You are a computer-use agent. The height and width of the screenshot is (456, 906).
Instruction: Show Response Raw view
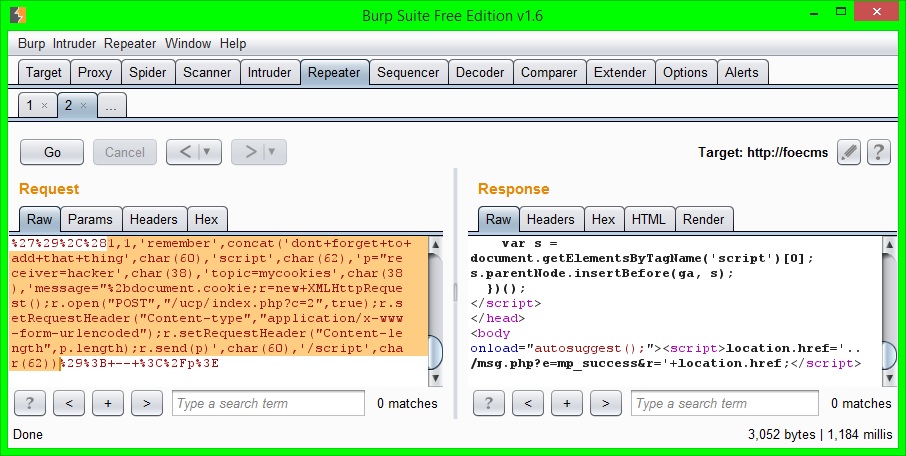click(499, 220)
